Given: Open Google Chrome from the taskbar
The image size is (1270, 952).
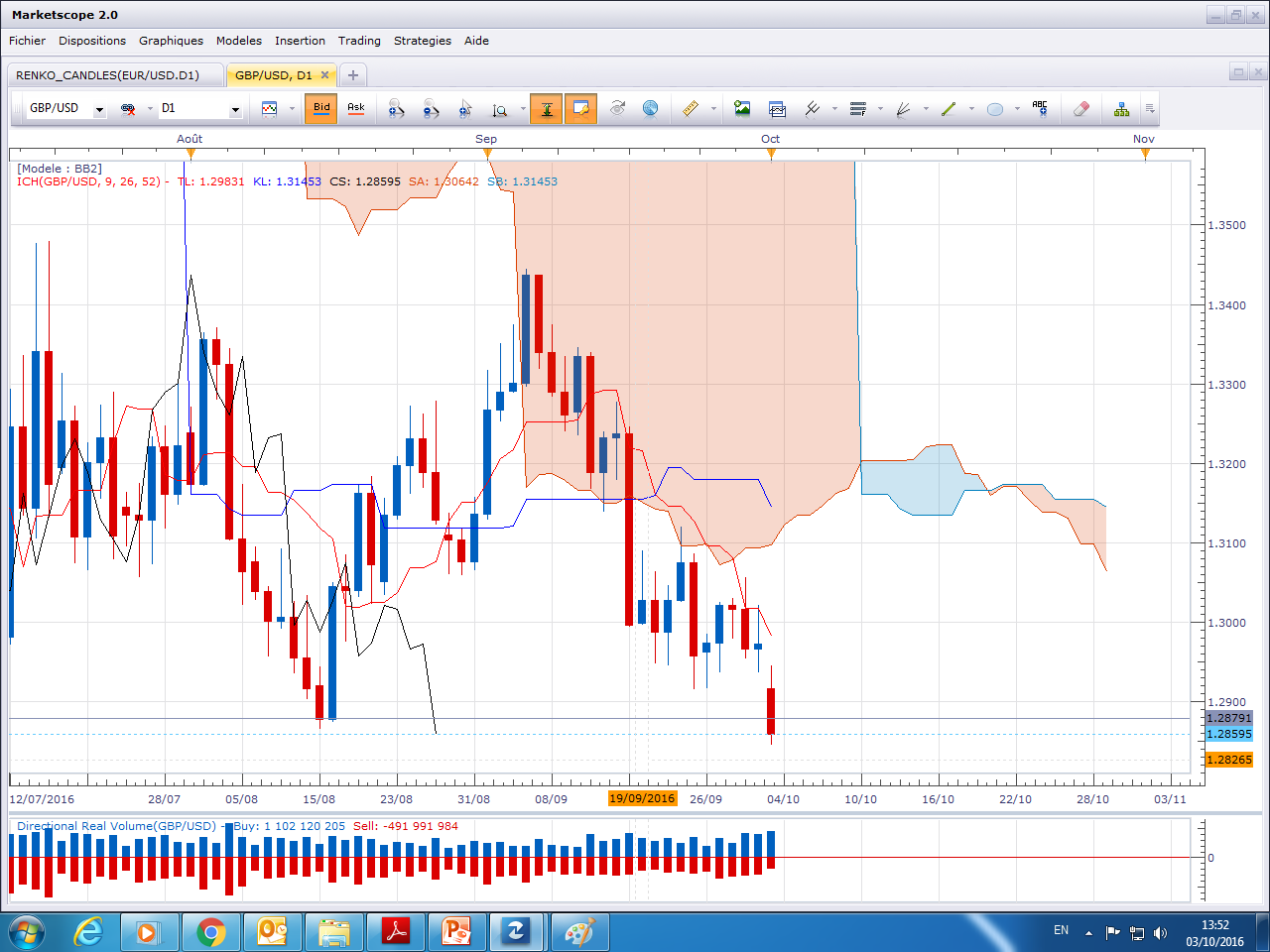Looking at the screenshot, I should [210, 932].
